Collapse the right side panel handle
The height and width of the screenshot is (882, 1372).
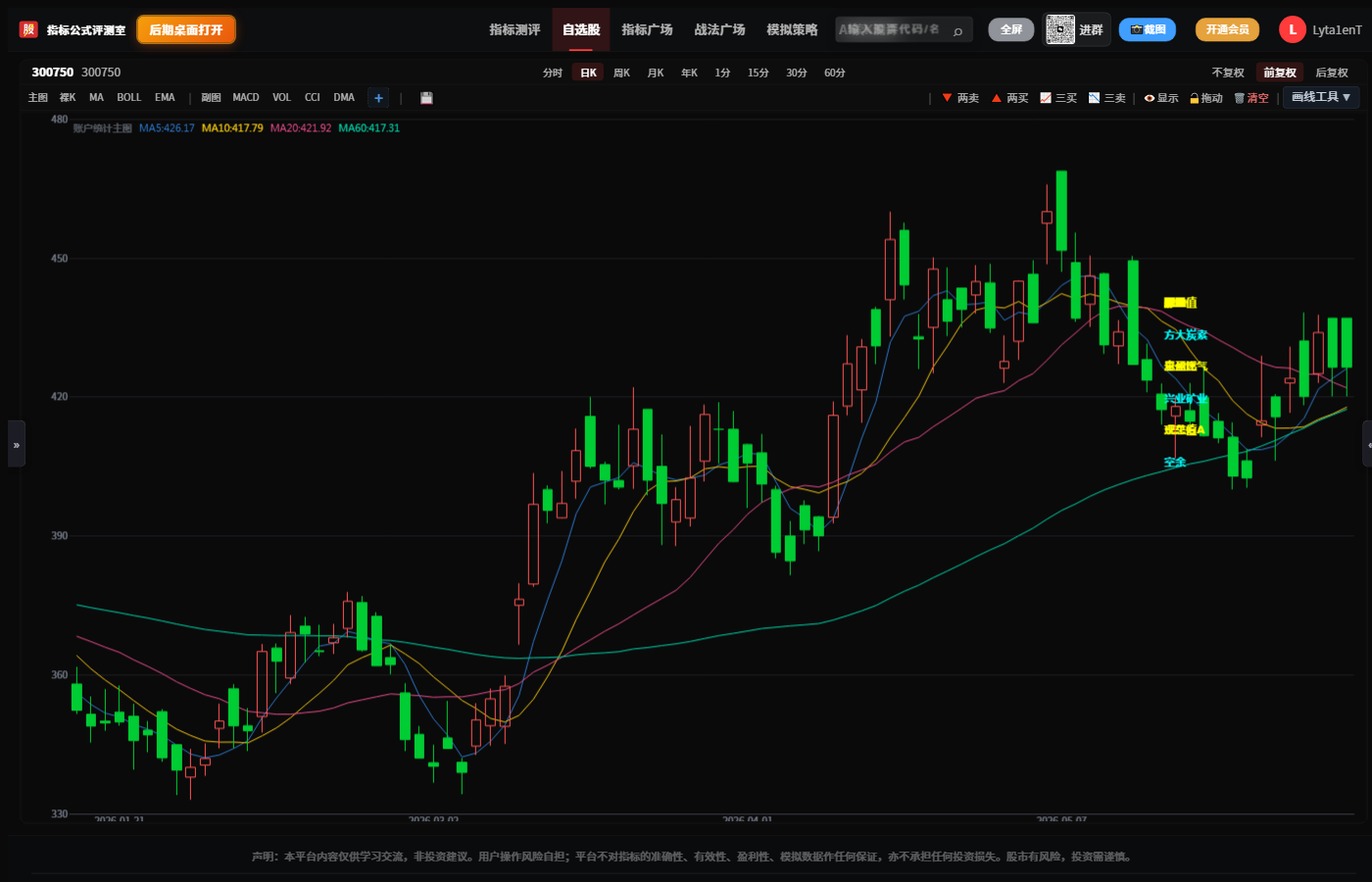tap(1367, 444)
